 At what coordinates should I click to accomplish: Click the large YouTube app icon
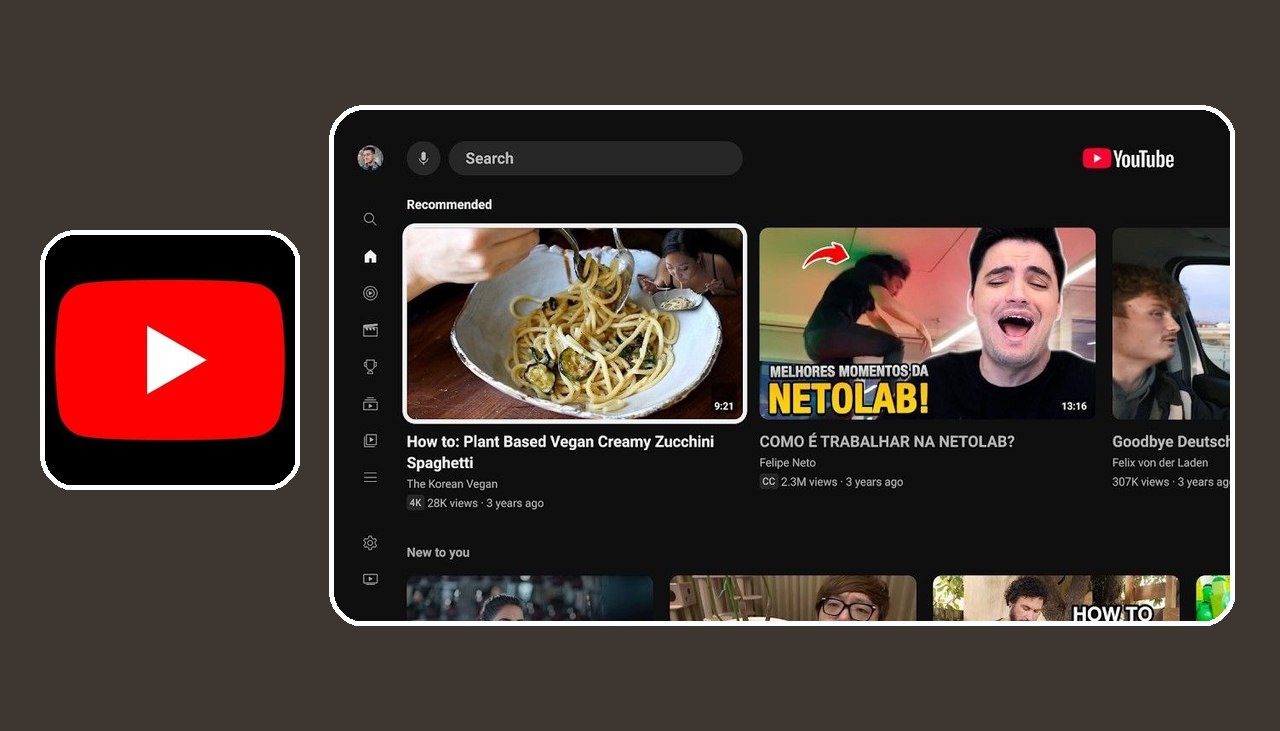(x=170, y=360)
